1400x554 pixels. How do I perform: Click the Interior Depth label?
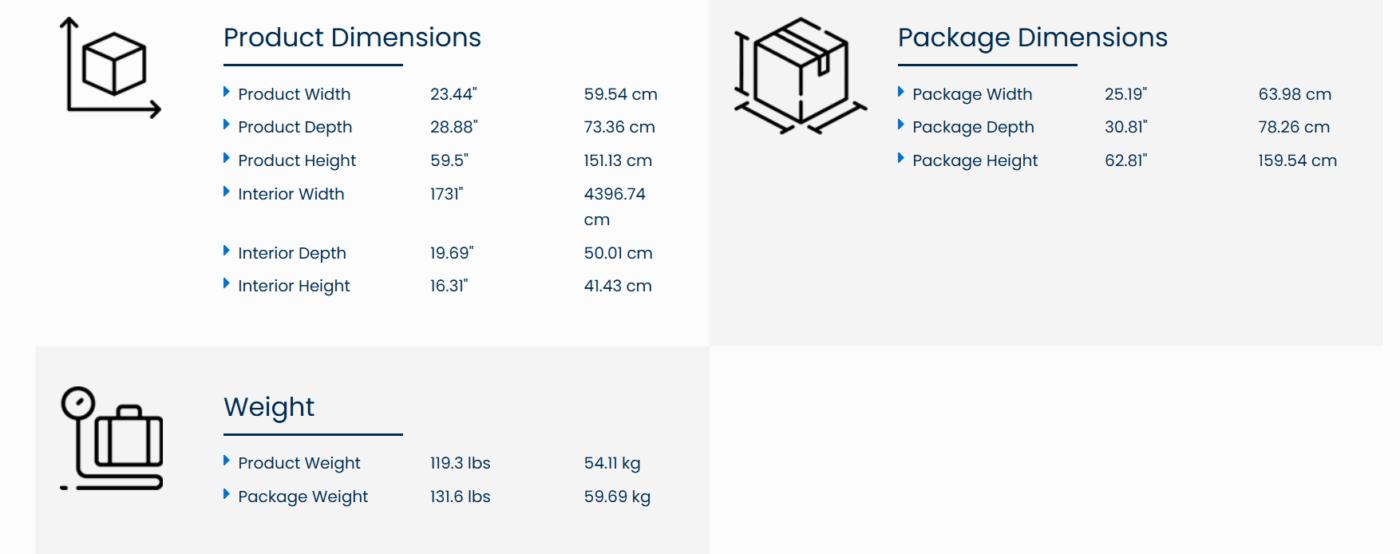(292, 253)
